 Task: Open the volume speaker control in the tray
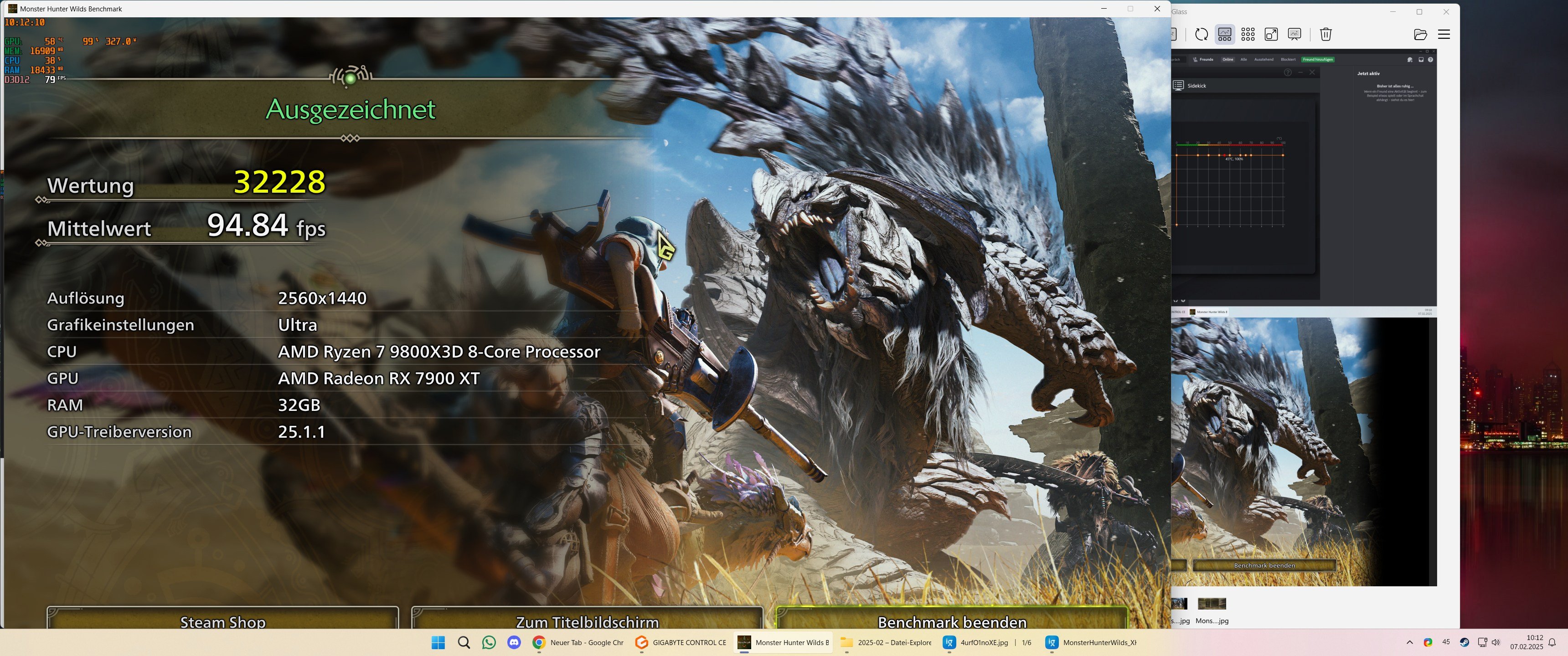1496,643
